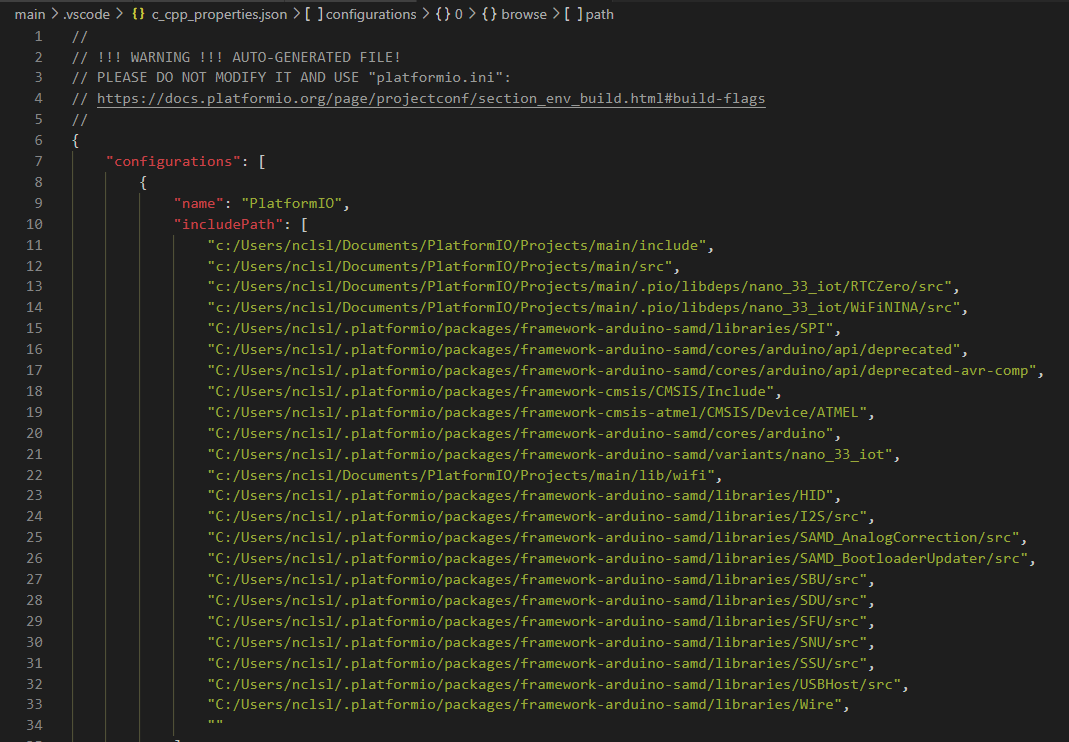Viewport: 1069px width, 742px height.
Task: Click the libraries/USBHost/src path string
Action: 554,684
